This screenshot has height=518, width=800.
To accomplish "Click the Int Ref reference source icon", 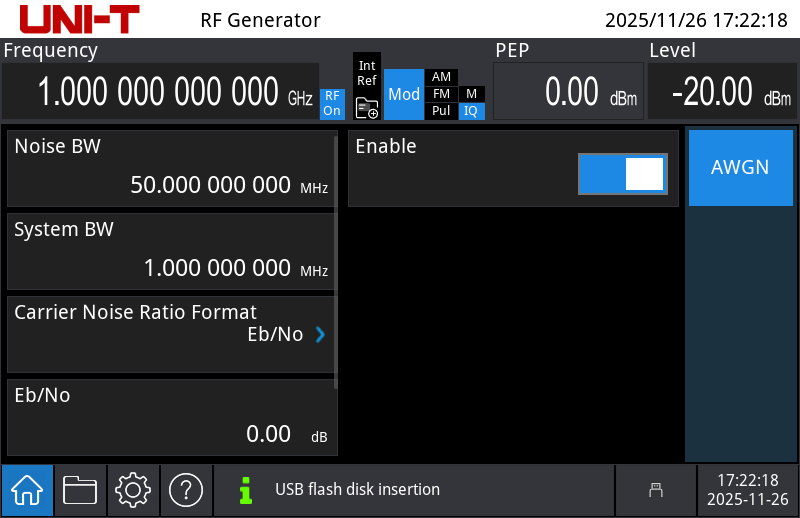I will 367,88.
